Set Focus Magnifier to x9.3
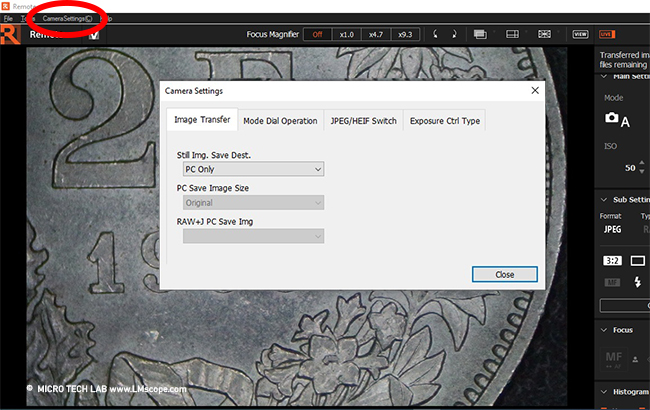The height and width of the screenshot is (410, 650). [405, 34]
